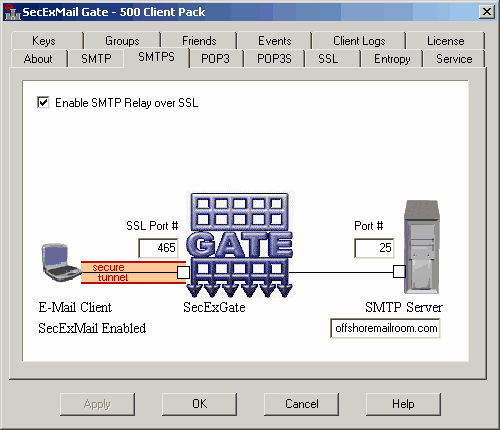Click the connector square at the SMTP server
The width and height of the screenshot is (500, 430).
pyautogui.click(x=399, y=271)
